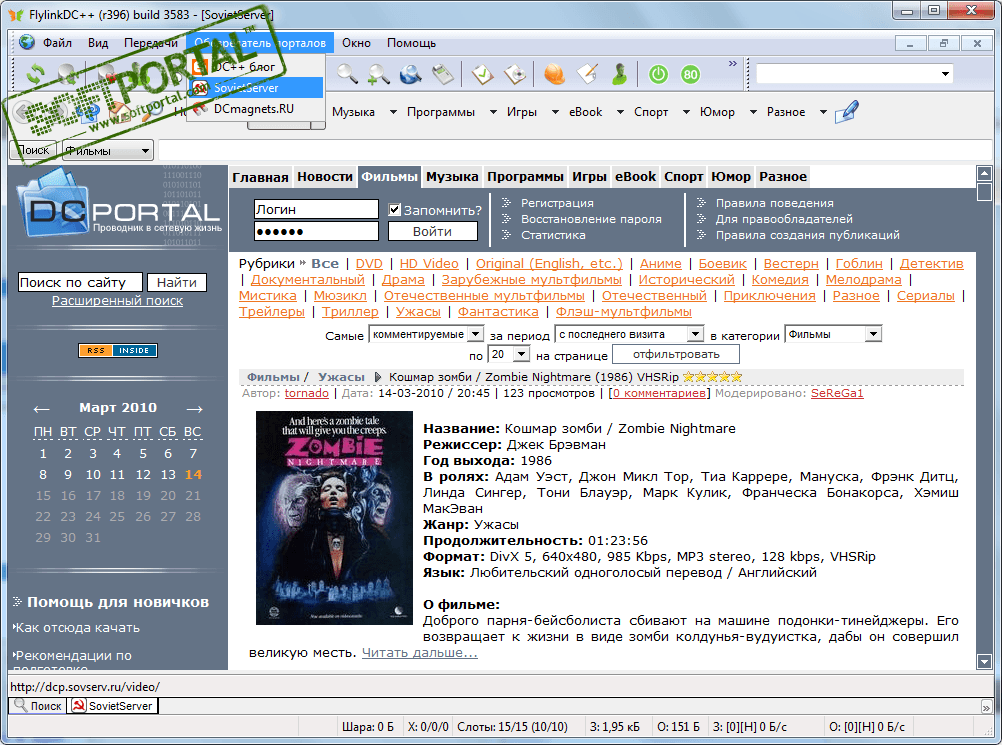This screenshot has width=1002, height=745.
Task: Open finished downloads checkmark icon
Action: coord(482,74)
